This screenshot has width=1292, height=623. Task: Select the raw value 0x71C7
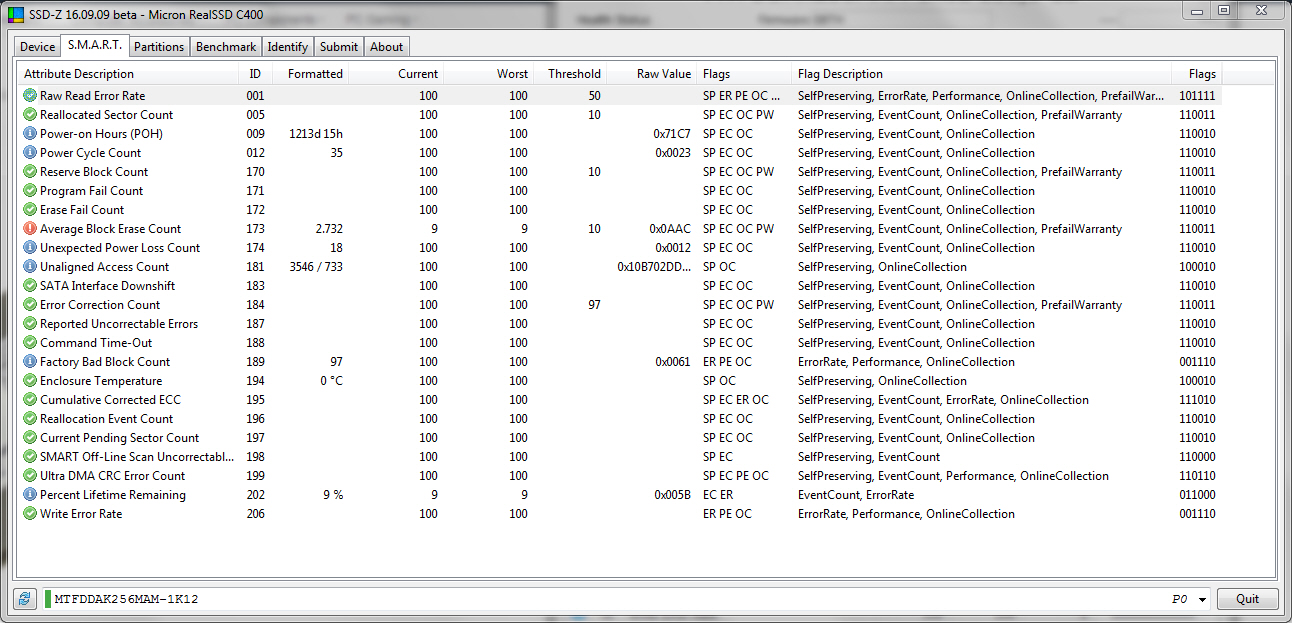click(x=672, y=134)
